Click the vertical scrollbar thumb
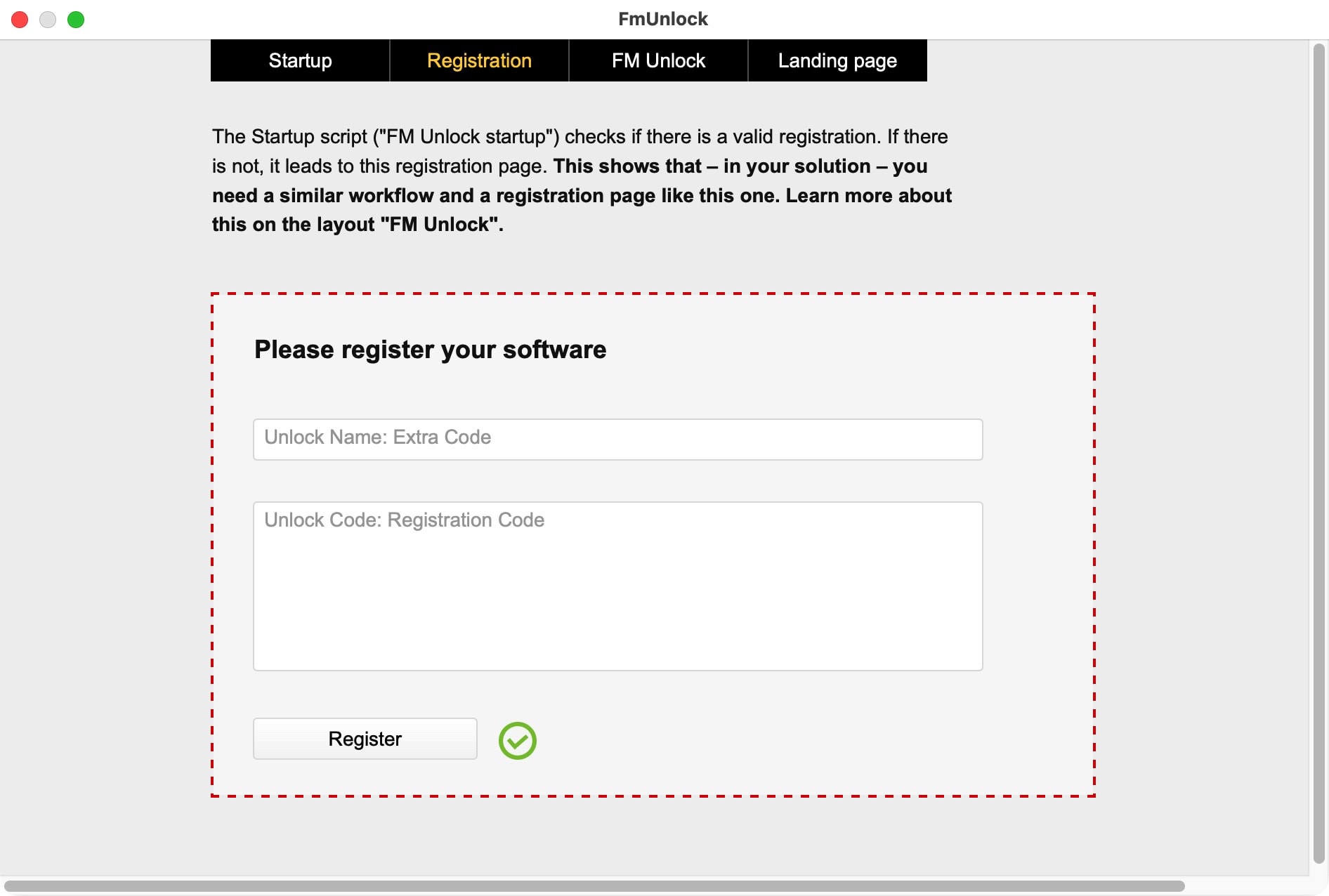1329x896 pixels. click(x=1318, y=449)
